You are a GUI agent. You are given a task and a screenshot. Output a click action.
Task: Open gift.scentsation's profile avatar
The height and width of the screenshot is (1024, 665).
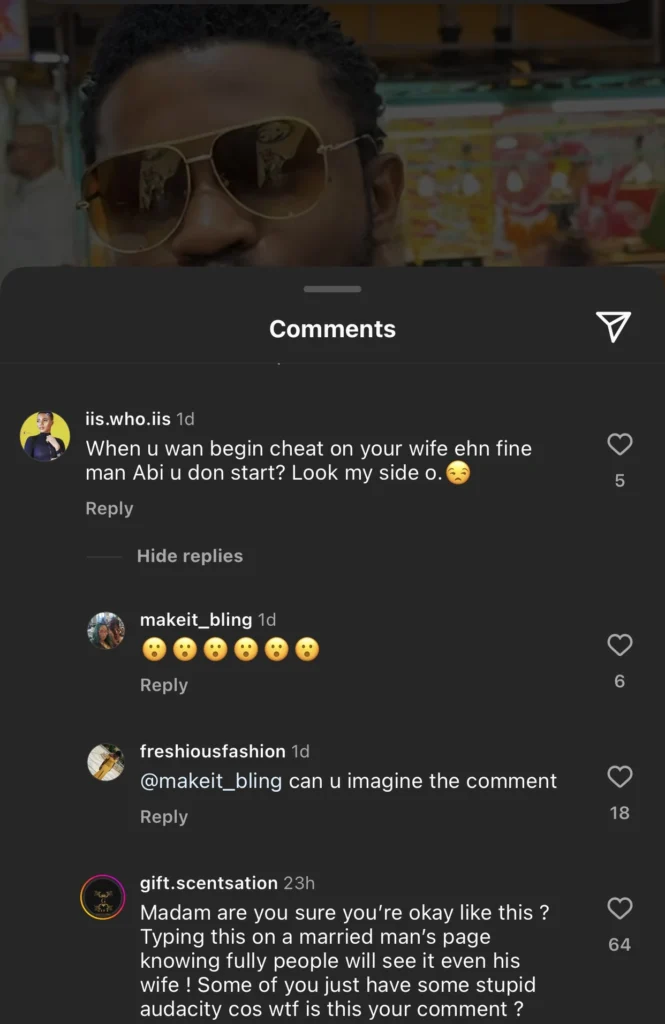coord(106,896)
